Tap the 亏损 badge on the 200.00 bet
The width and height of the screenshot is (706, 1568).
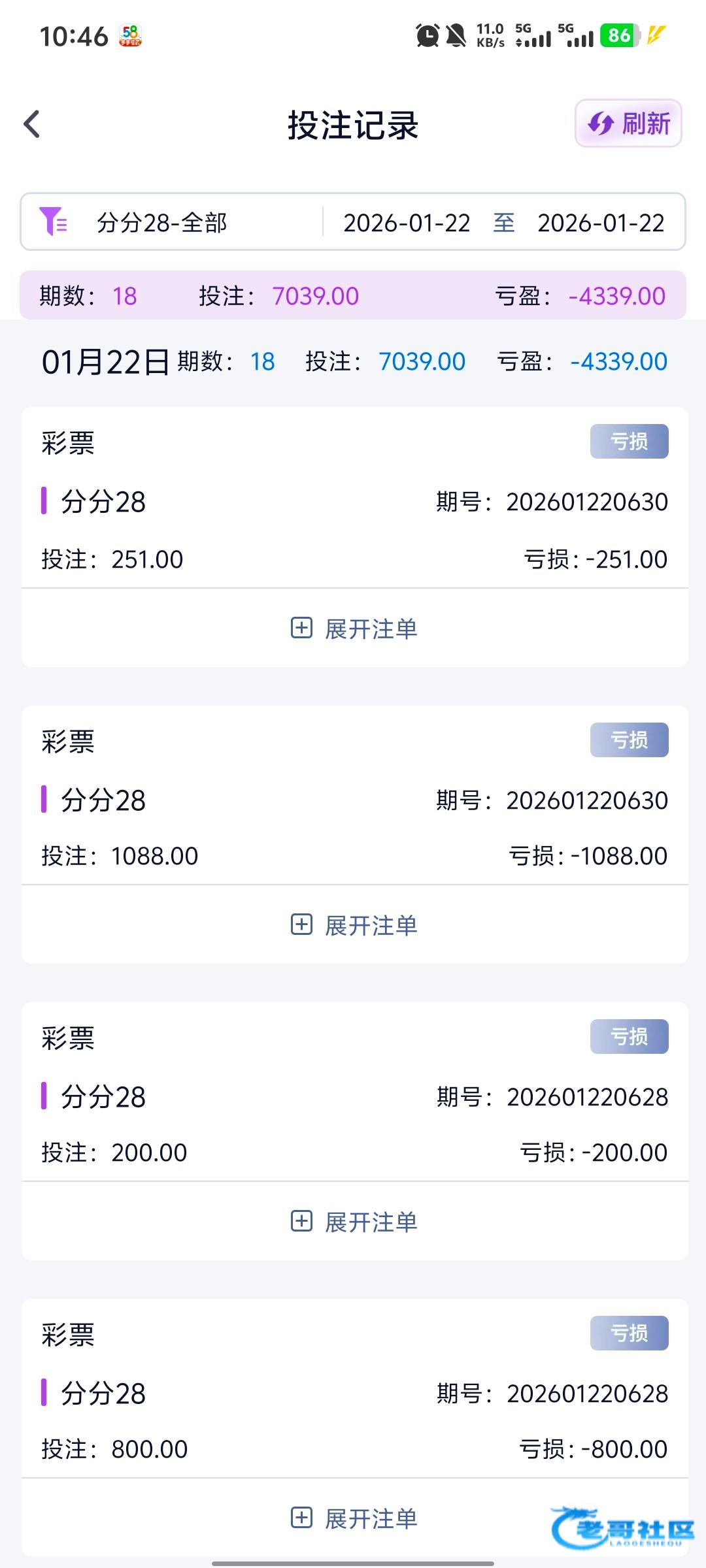click(629, 1037)
